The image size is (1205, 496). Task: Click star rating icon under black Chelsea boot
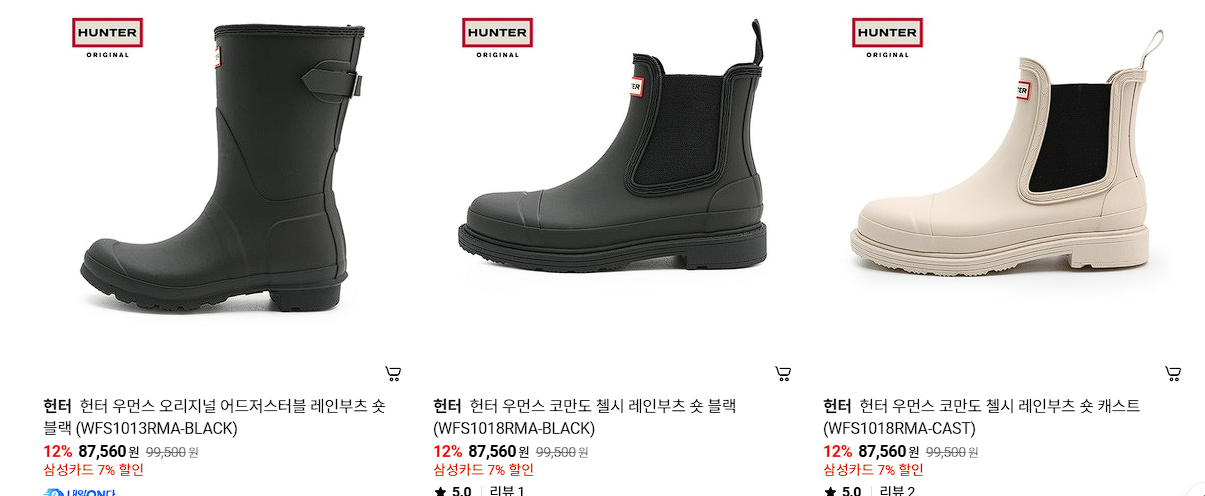coord(439,491)
